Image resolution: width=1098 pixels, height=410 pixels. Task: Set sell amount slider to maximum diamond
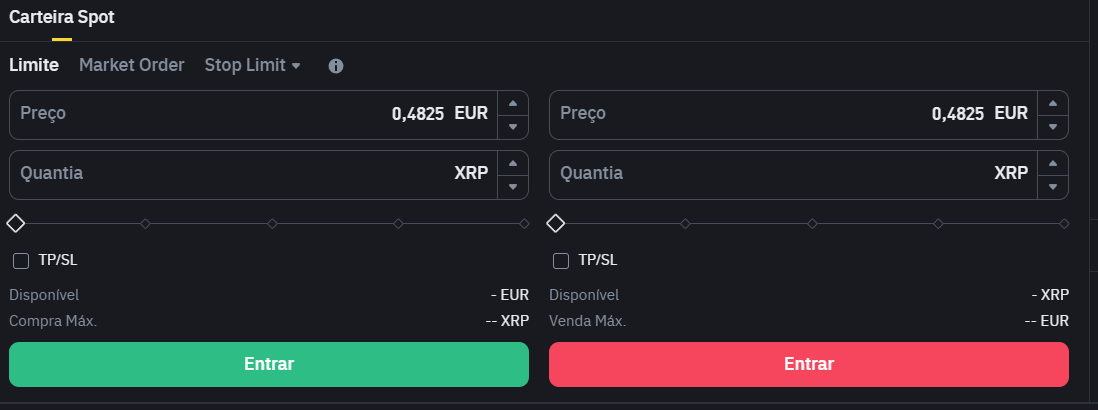pos(1064,224)
